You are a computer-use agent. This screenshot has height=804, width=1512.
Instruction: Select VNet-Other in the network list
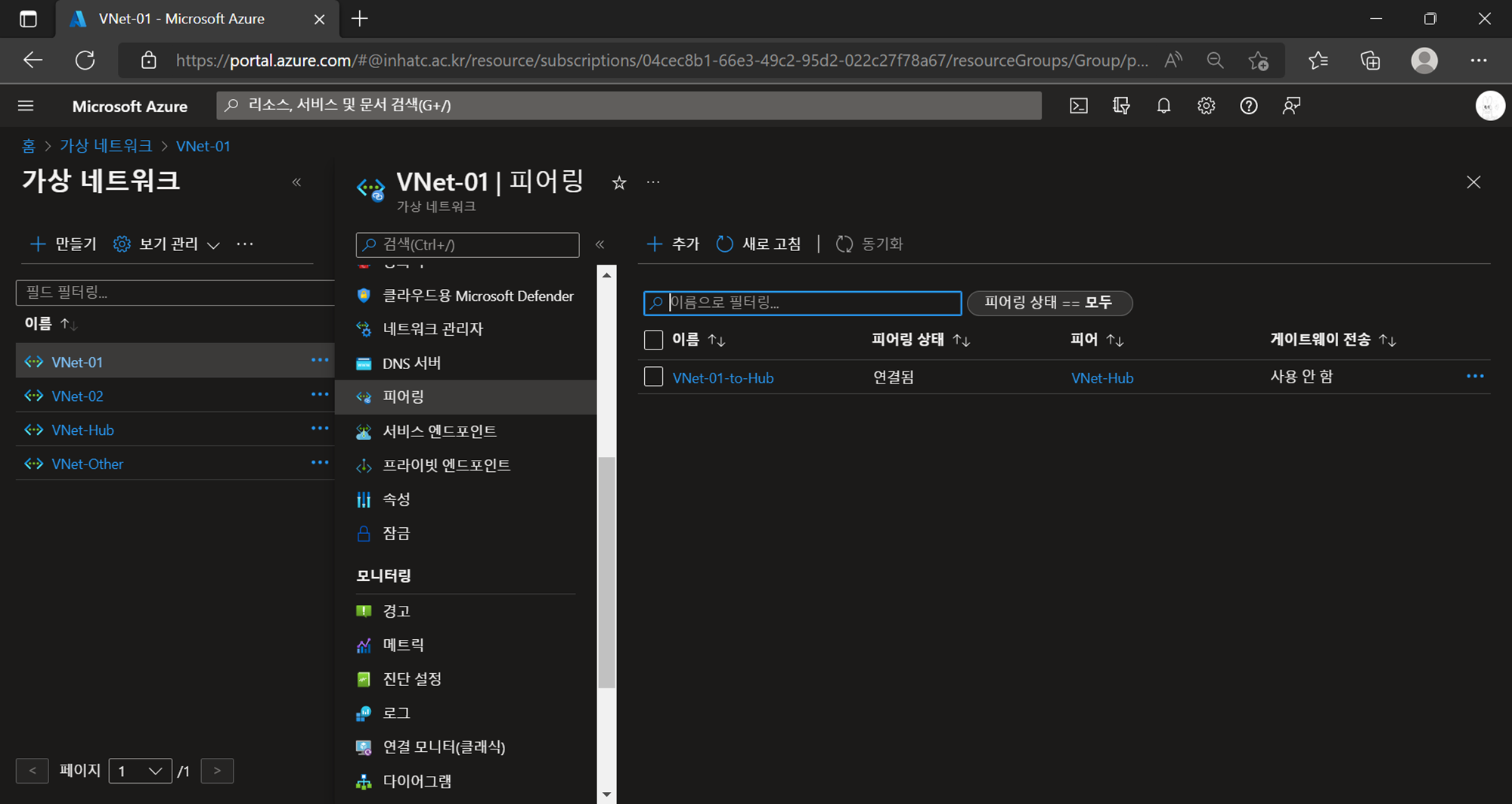[x=87, y=464]
